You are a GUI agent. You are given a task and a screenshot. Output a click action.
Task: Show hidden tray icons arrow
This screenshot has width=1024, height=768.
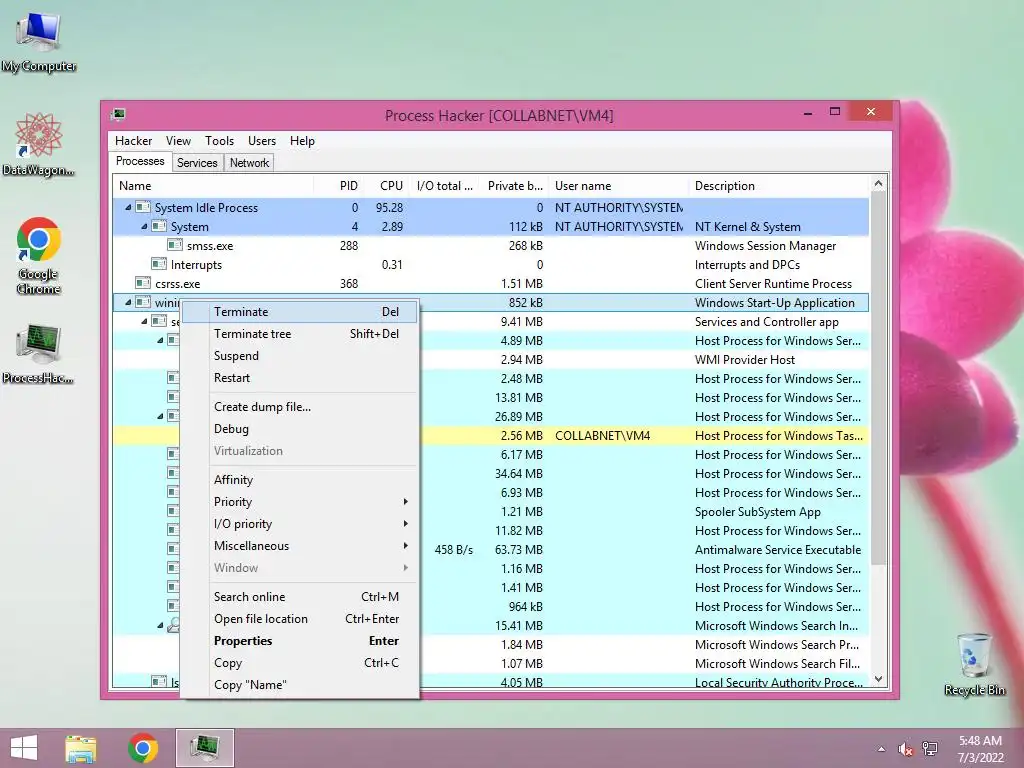882,749
